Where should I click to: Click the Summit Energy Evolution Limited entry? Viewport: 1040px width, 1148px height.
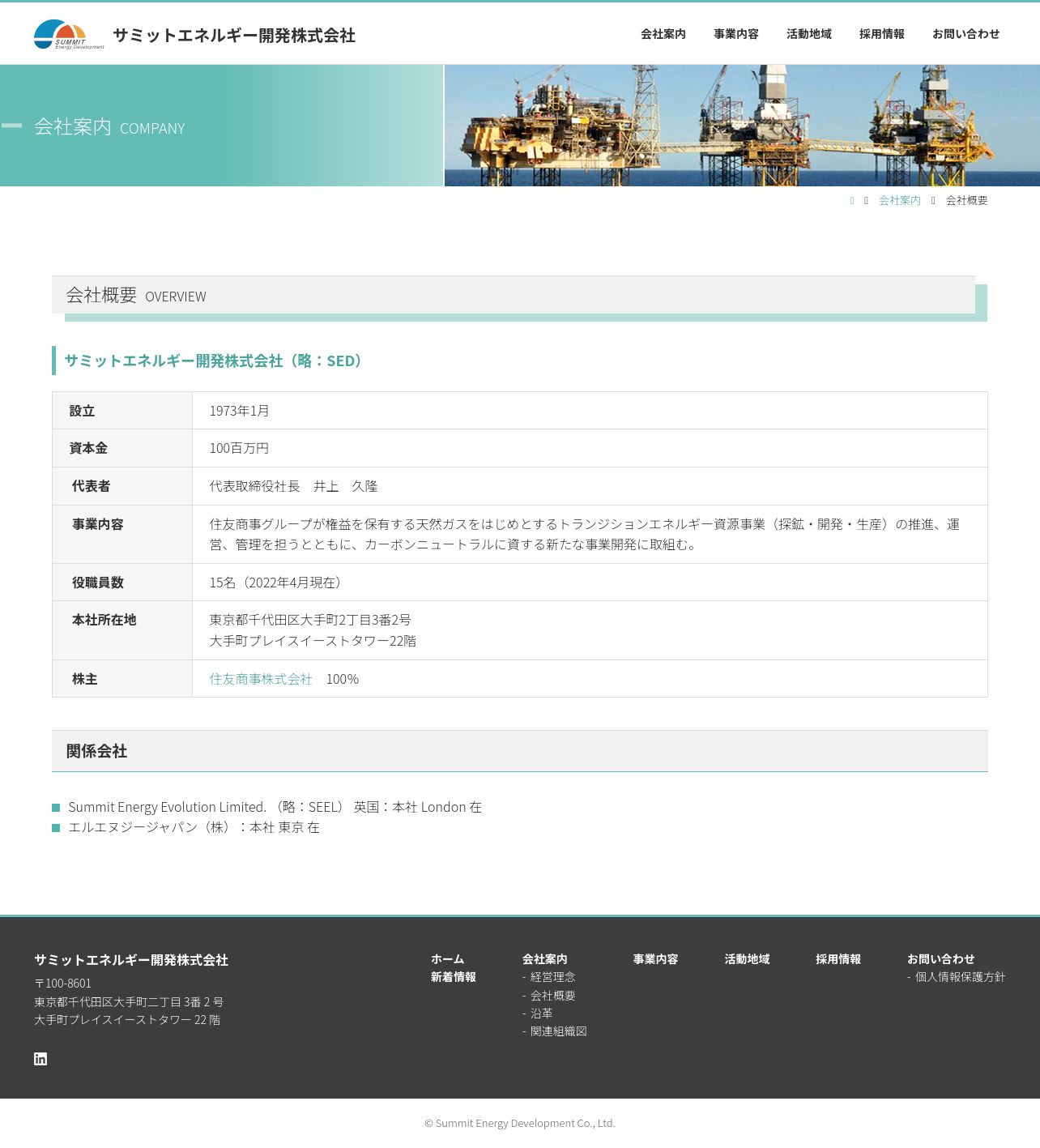coord(275,807)
